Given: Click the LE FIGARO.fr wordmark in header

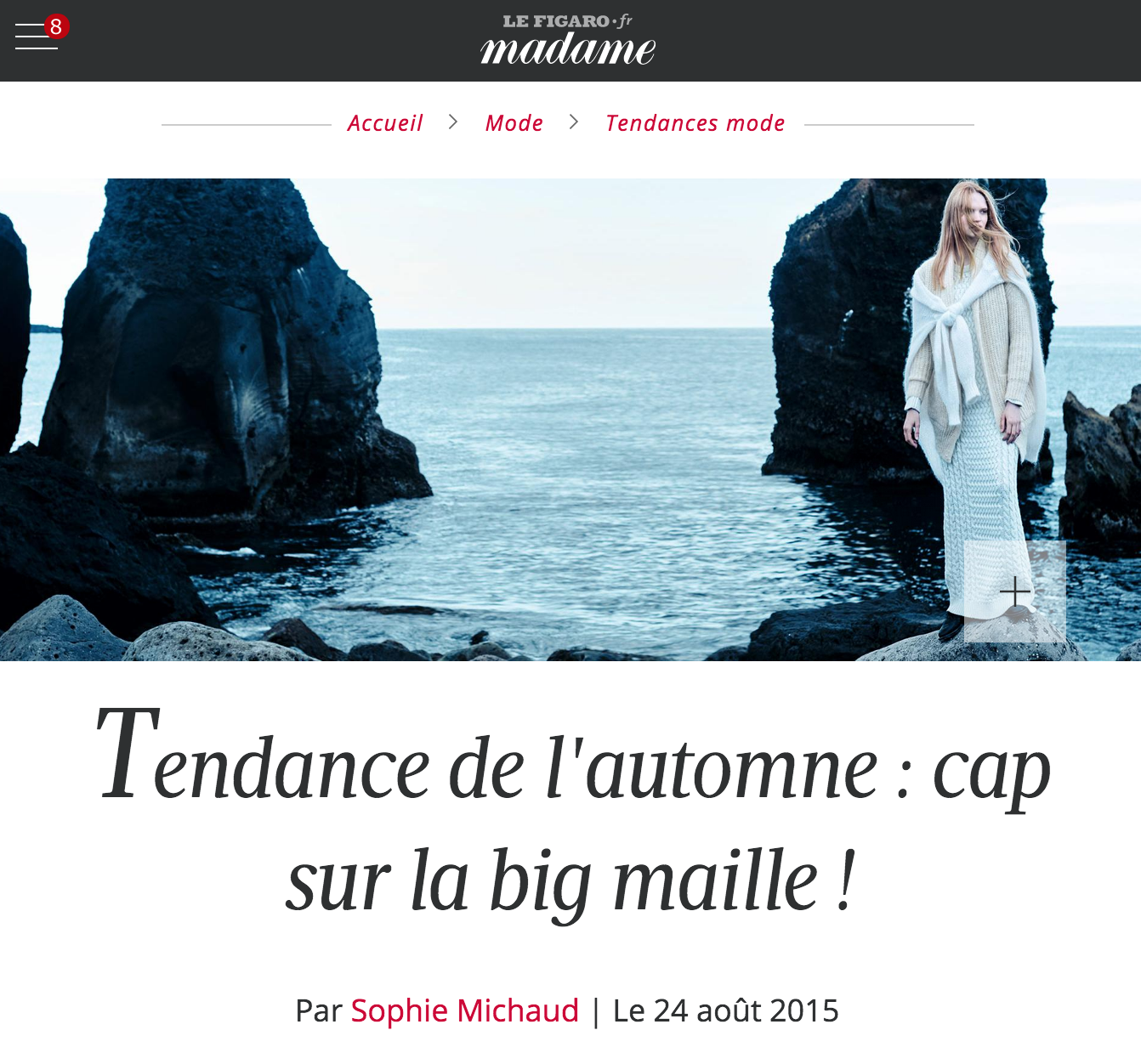Looking at the screenshot, I should click(568, 21).
